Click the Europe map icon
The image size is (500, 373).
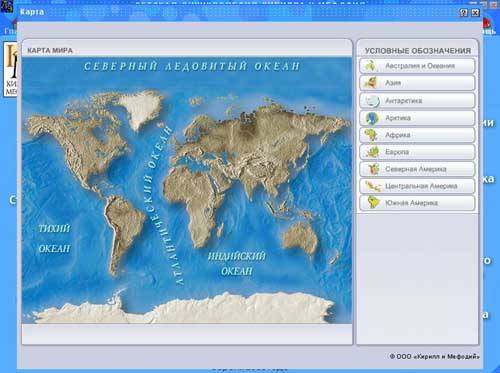pos(371,152)
